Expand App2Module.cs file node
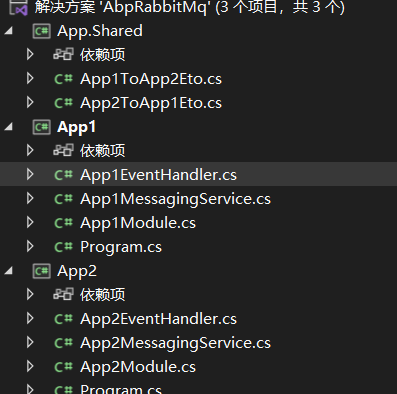397x394 pixels. [x=30, y=366]
